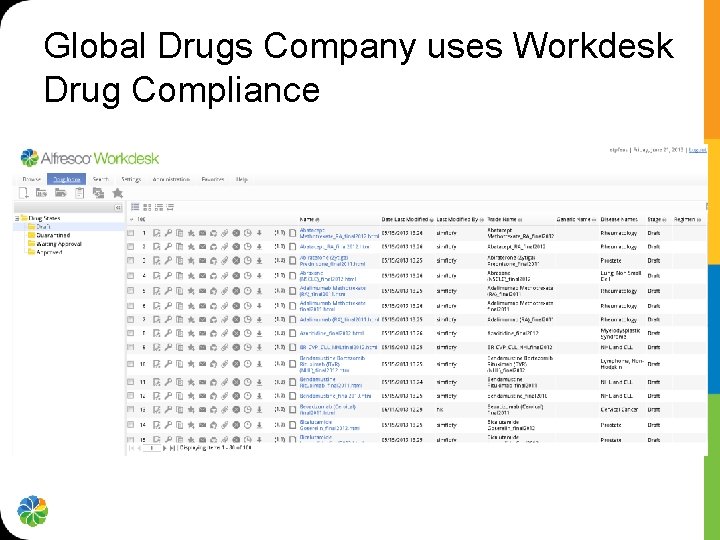Sort by Last Modified By column
Image resolution: width=720 pixels, height=540 pixels.
tap(460, 220)
